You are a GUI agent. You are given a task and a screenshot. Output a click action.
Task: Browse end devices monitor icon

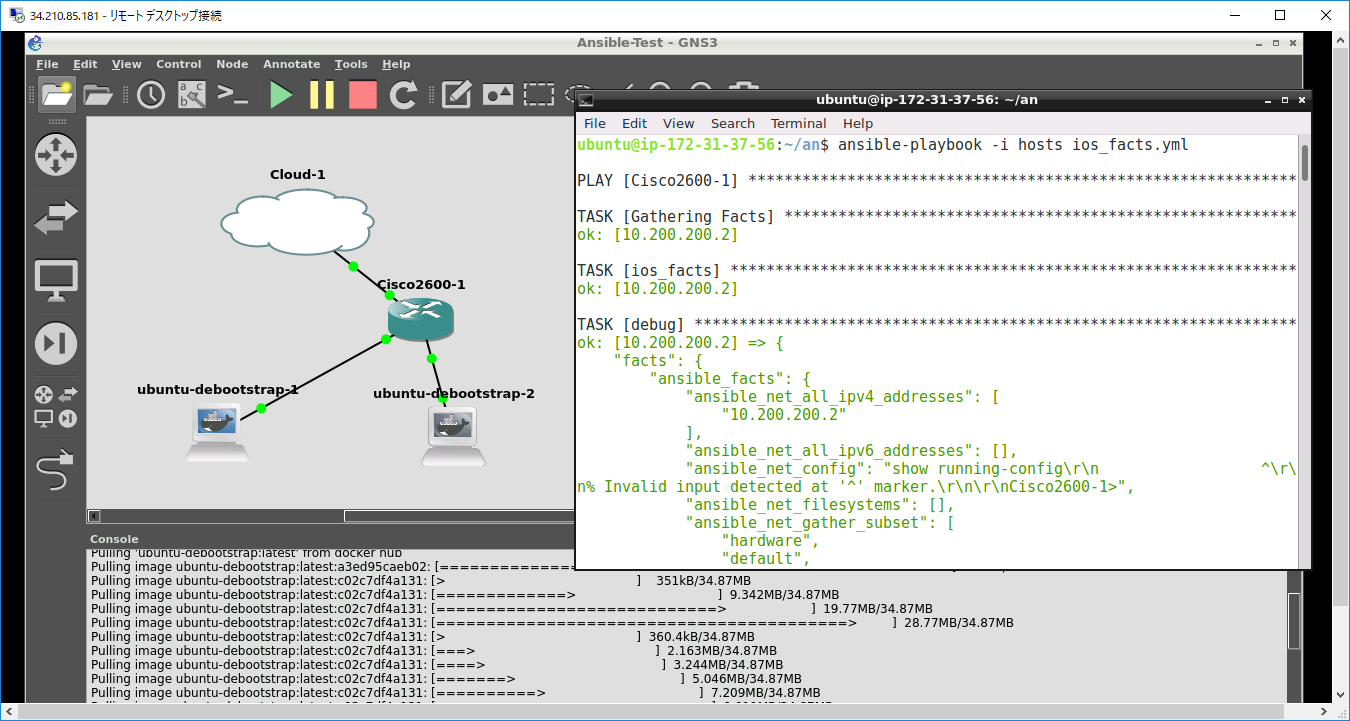coord(56,281)
